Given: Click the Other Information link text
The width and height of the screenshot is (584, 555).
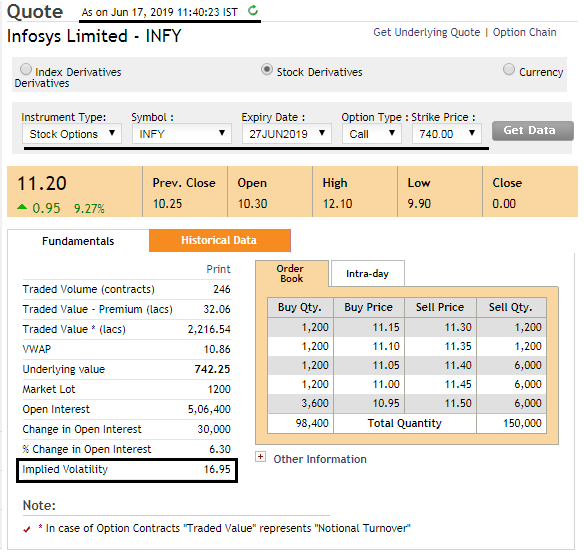Looking at the screenshot, I should (x=320, y=459).
